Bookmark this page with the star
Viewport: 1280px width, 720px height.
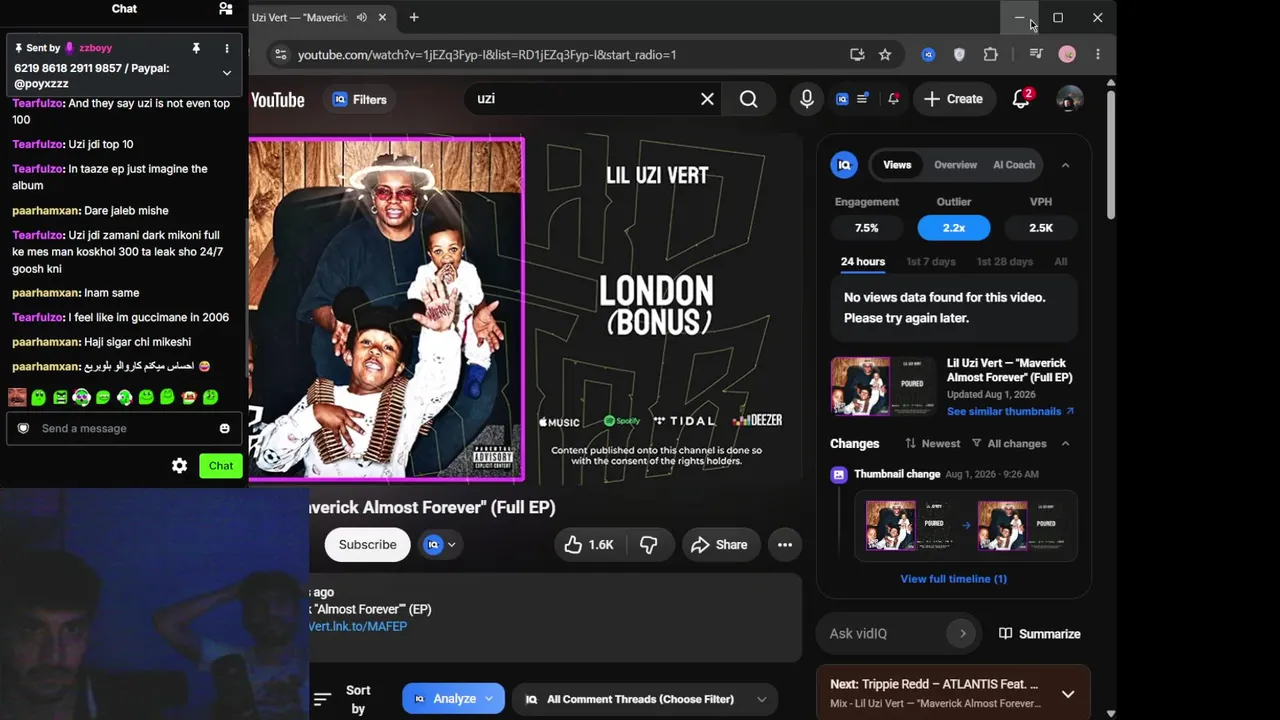coord(885,55)
